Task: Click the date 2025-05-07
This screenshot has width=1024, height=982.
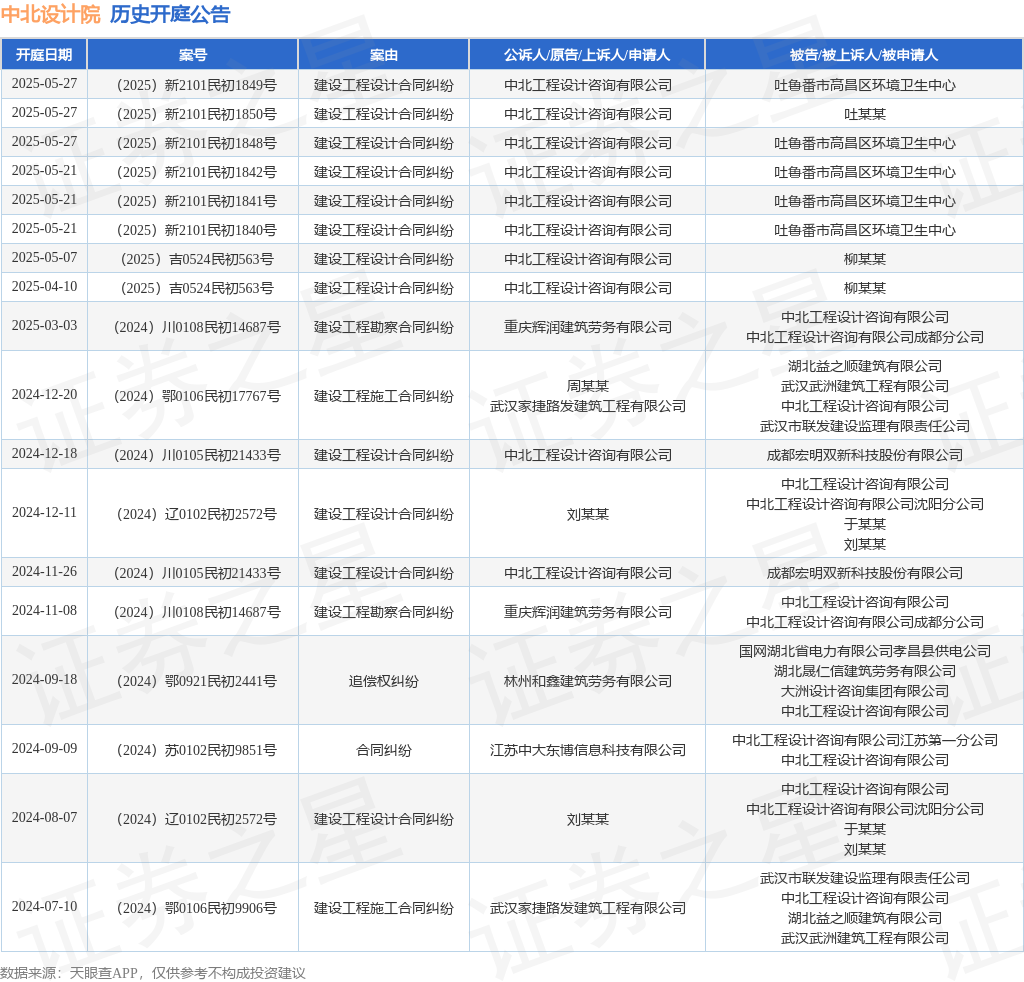Action: (x=44, y=257)
